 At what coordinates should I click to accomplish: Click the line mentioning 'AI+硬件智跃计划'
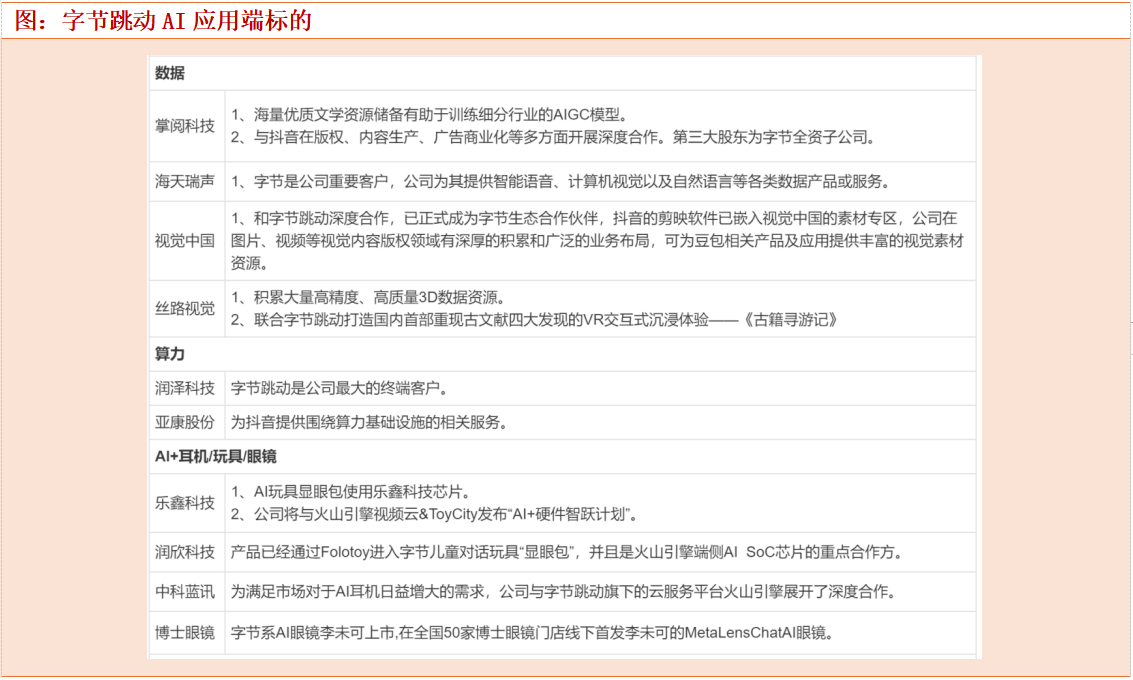point(435,514)
